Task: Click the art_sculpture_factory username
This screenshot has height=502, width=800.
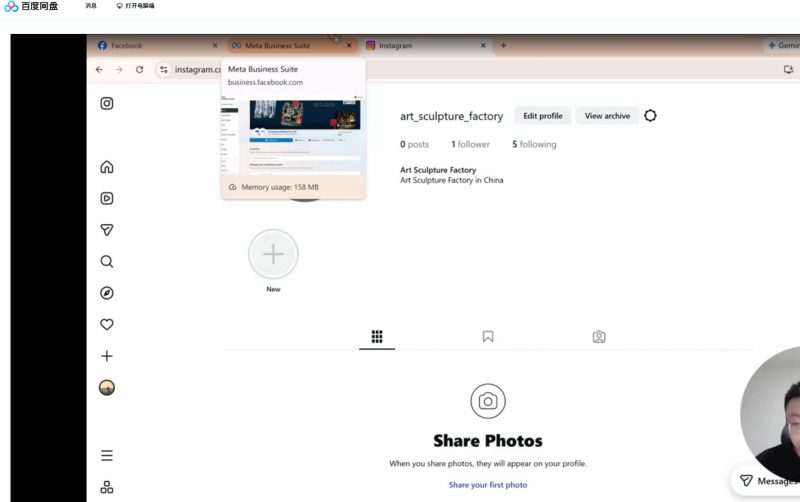Action: [x=452, y=116]
